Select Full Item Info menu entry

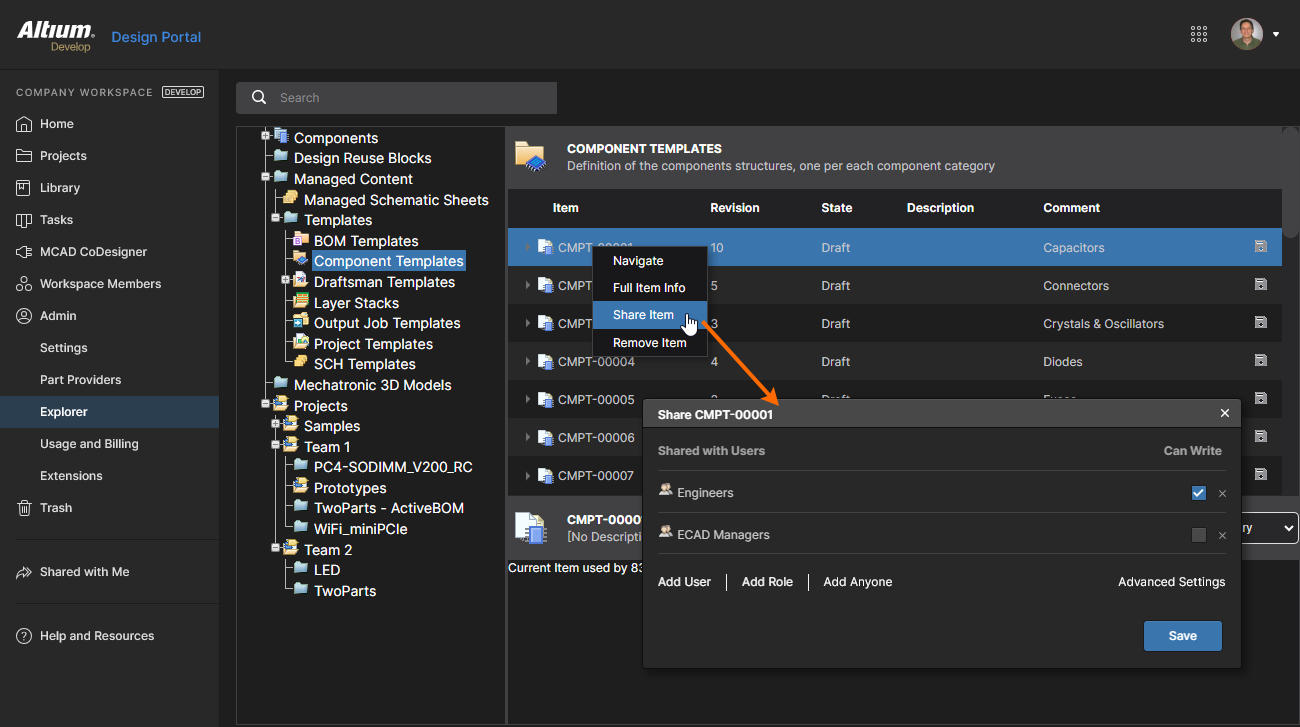coord(649,288)
